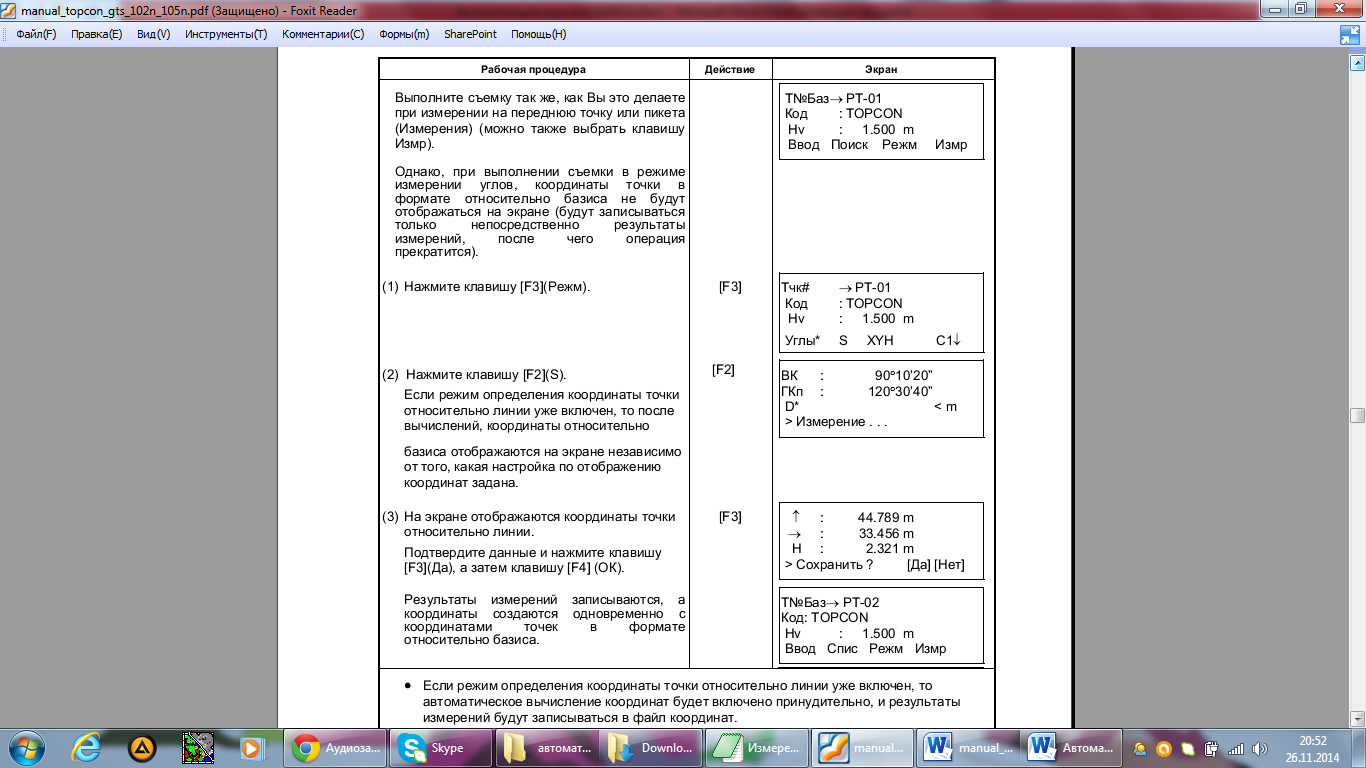Click the colorful mosaic taskbar icon

coord(197,747)
